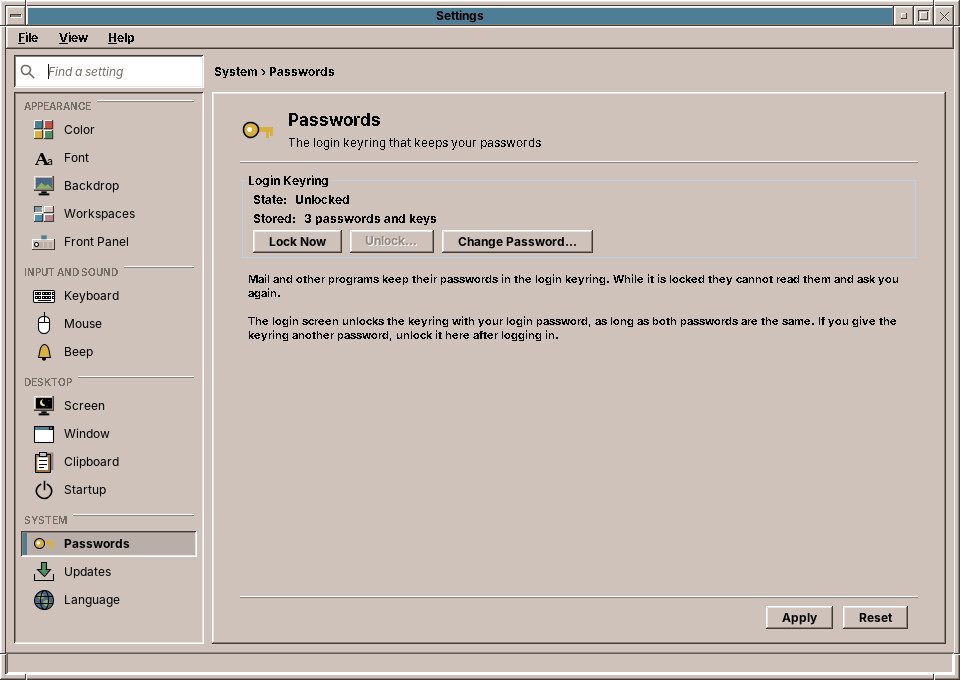Click the large key icon beside Passwords heading

click(x=258, y=130)
